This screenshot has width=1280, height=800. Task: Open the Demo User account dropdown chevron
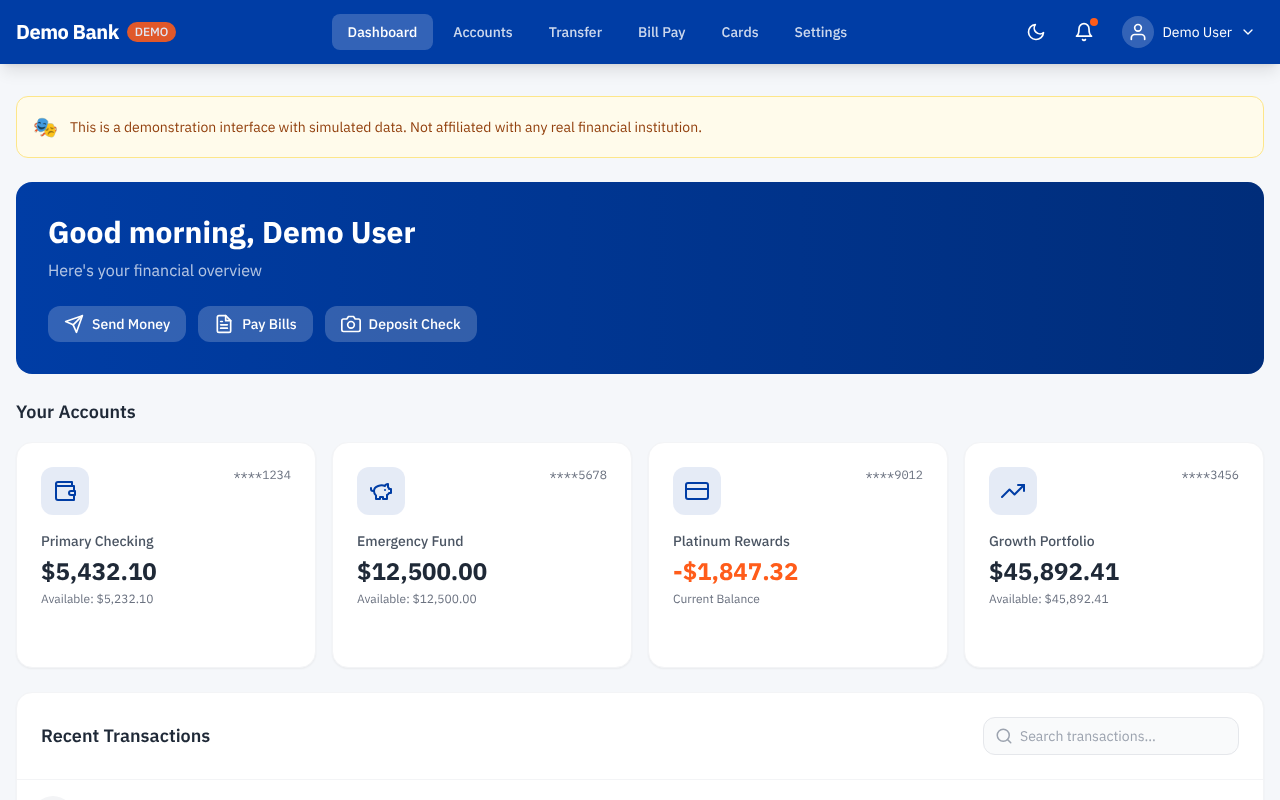[x=1248, y=31]
